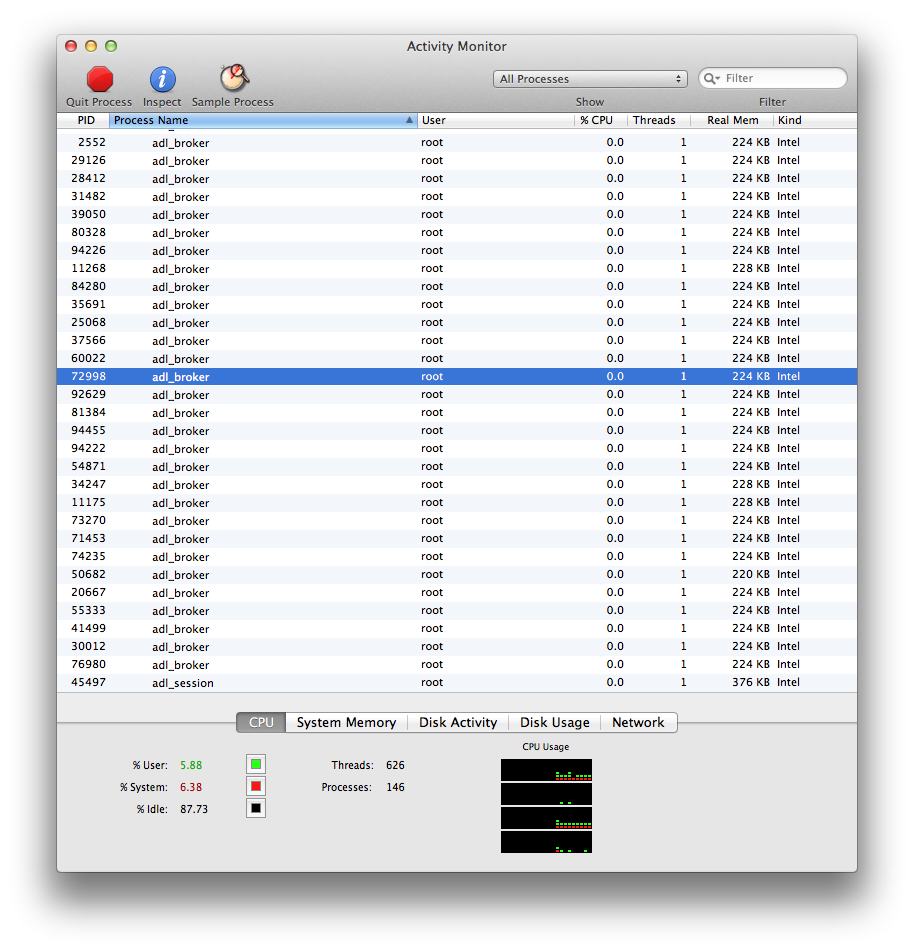This screenshot has height=951, width=914.
Task: Select process row with PID 94222
Action: 457,448
